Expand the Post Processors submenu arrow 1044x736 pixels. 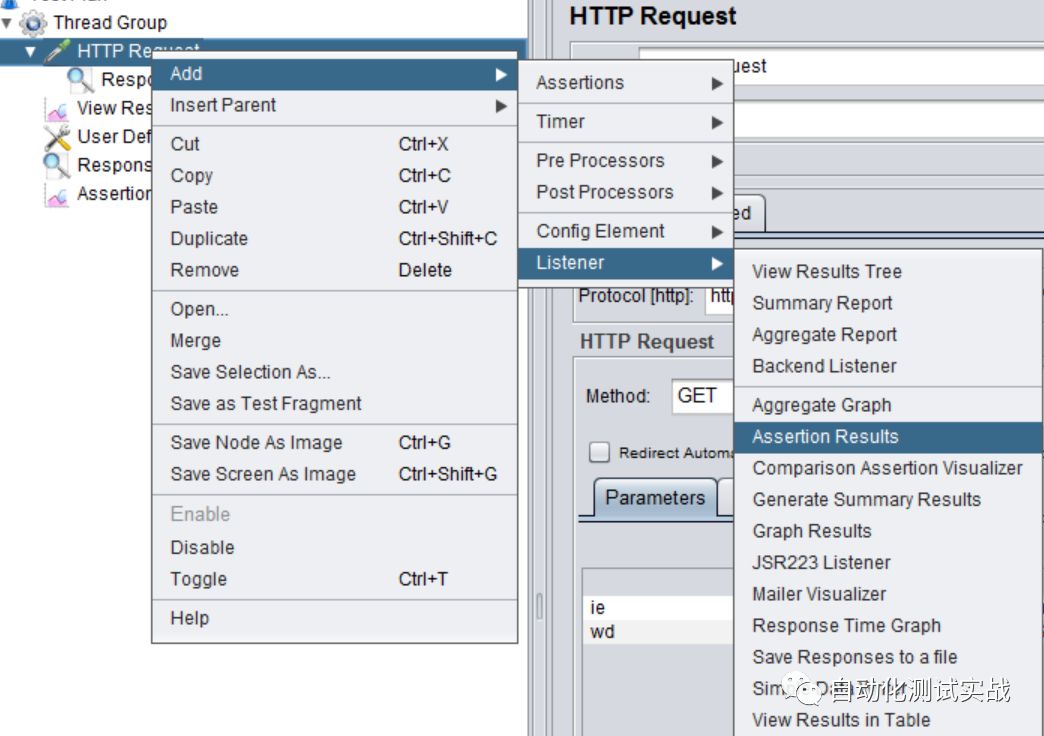point(716,193)
